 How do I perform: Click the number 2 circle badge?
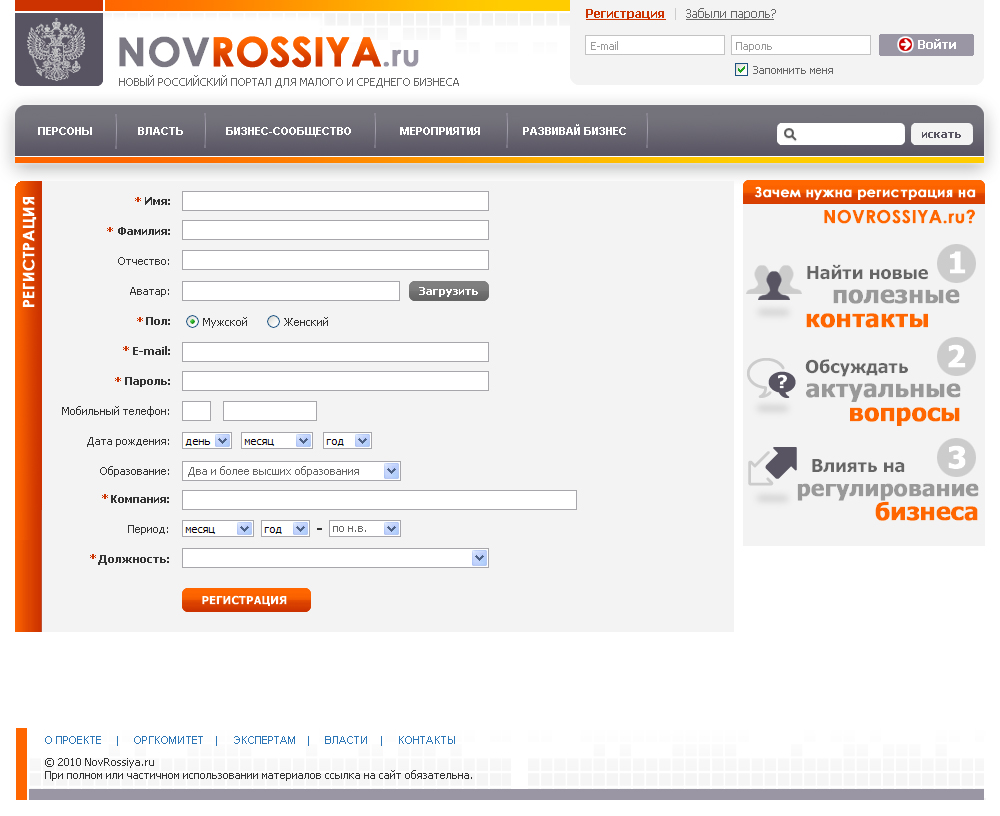(956, 357)
